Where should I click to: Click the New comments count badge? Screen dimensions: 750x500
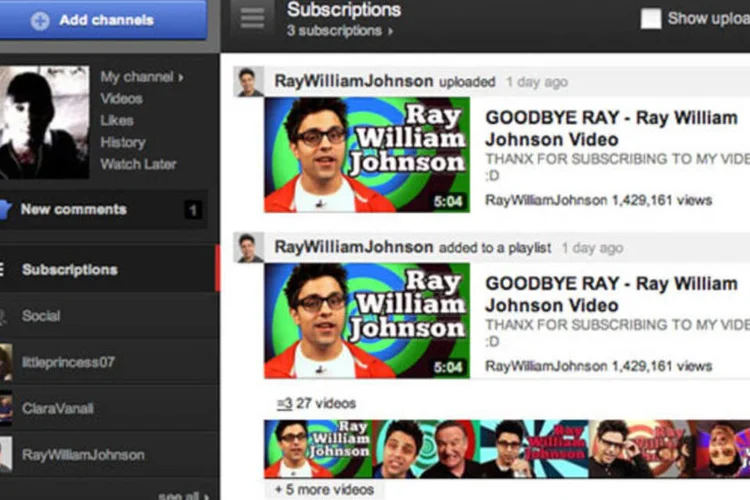pos(193,210)
